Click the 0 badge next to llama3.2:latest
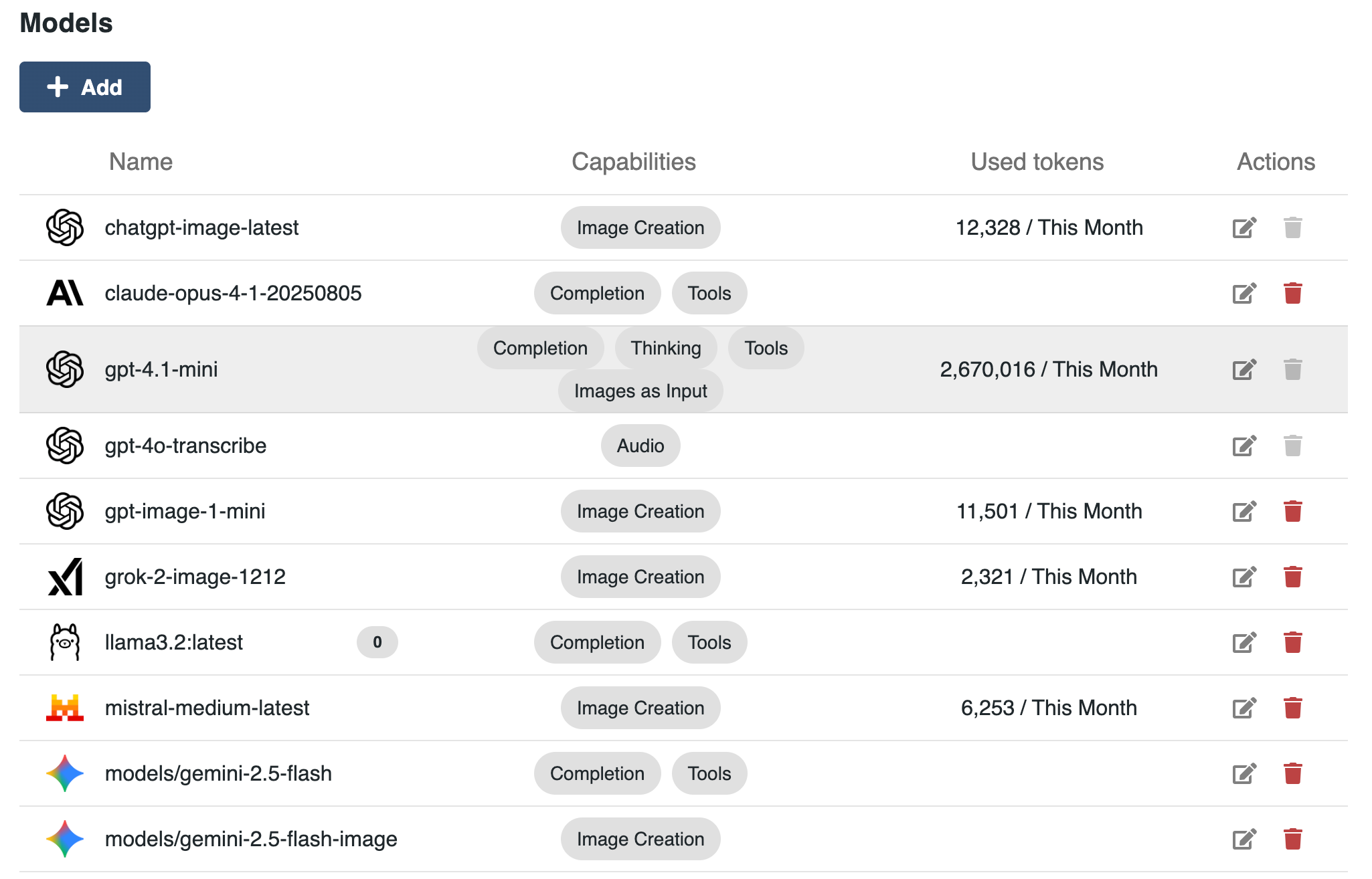 click(377, 643)
